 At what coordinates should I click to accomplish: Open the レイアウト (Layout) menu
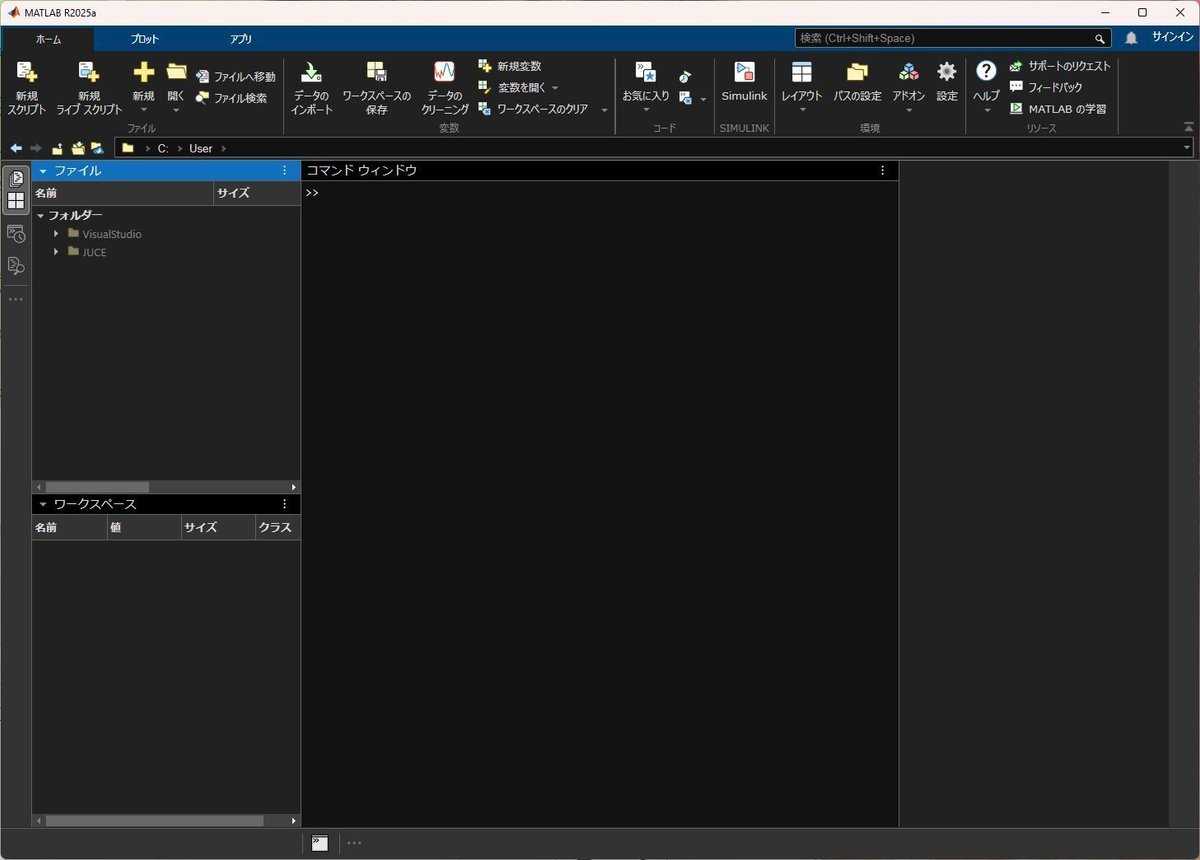pyautogui.click(x=802, y=84)
